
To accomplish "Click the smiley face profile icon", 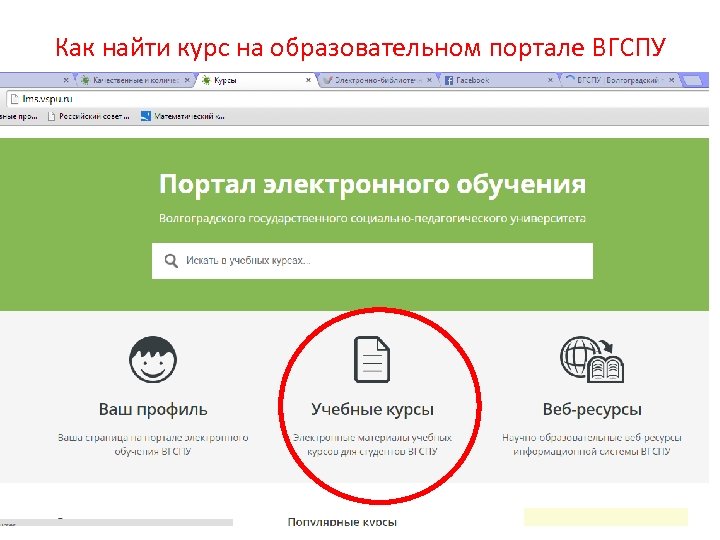I will pos(153,360).
